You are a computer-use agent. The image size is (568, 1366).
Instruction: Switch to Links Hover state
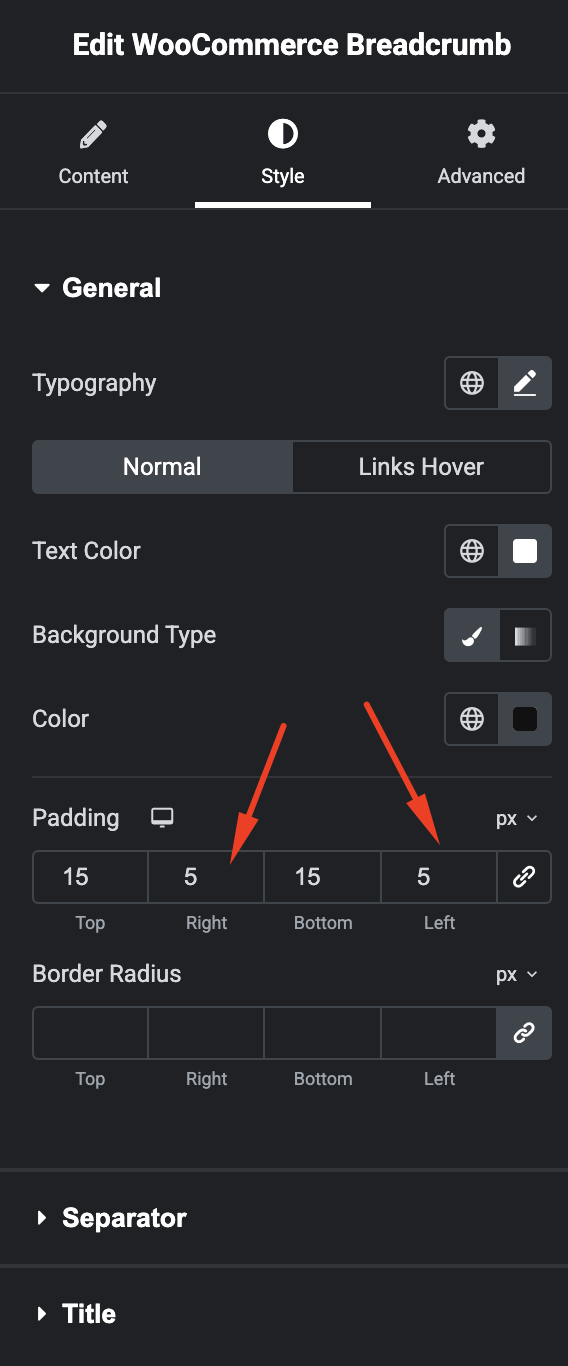(x=421, y=467)
